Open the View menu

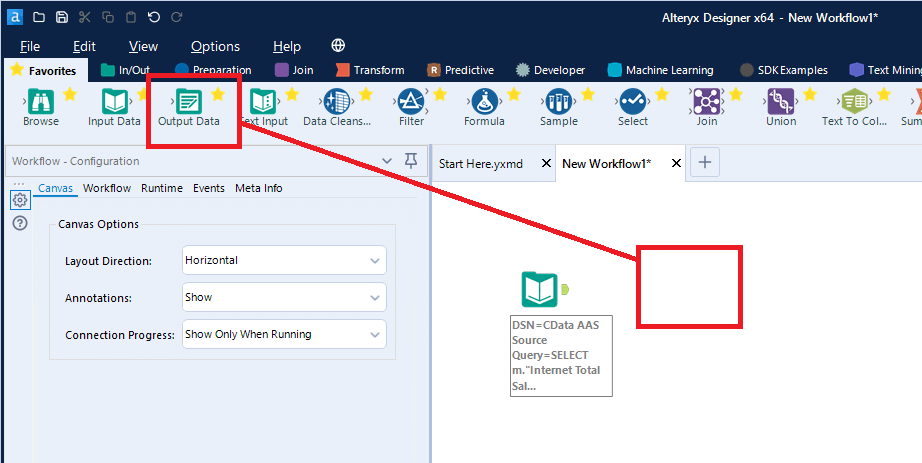click(143, 46)
